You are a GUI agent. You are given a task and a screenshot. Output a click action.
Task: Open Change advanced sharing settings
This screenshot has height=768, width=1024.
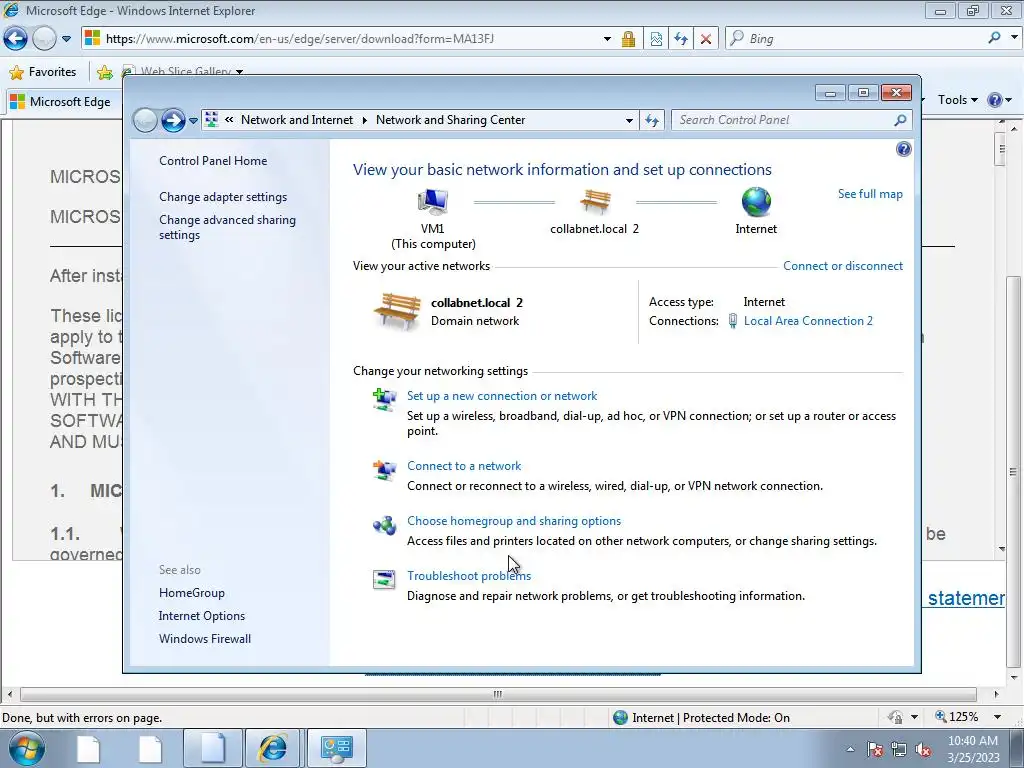click(x=227, y=227)
